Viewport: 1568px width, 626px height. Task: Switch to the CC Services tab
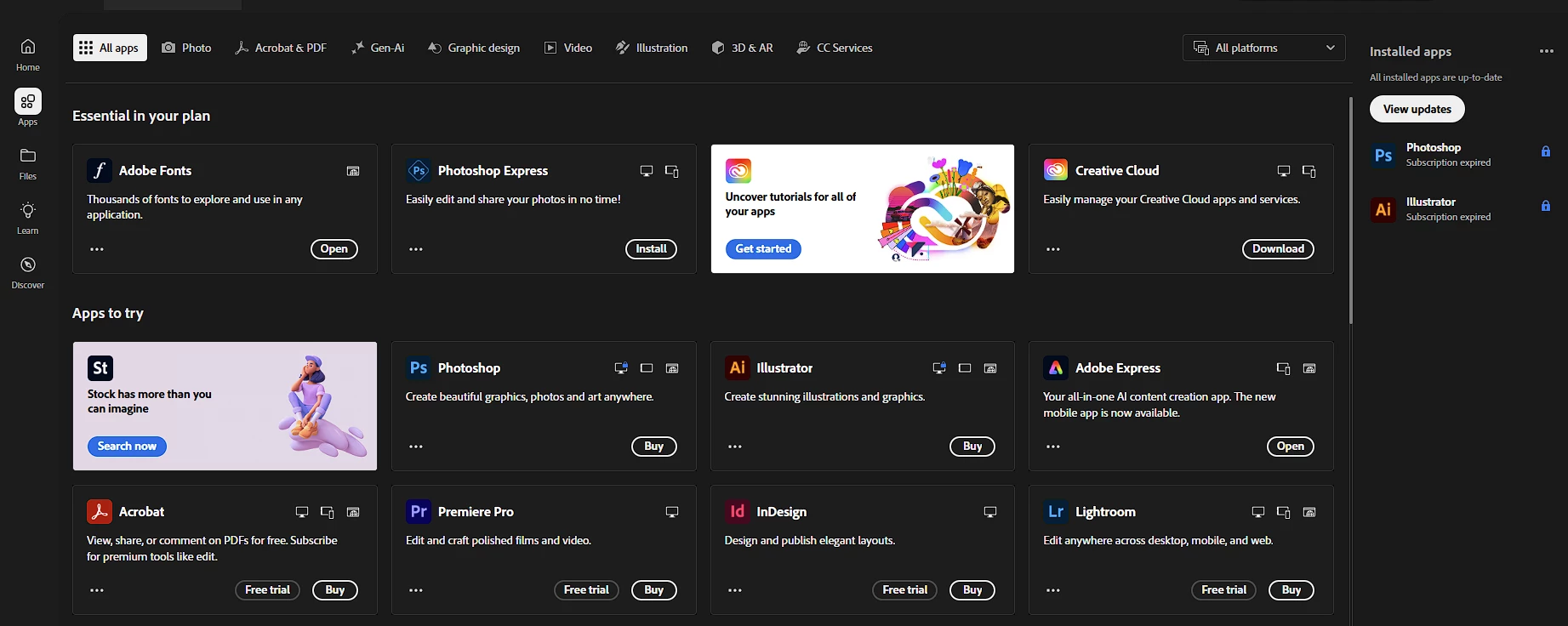click(x=835, y=48)
